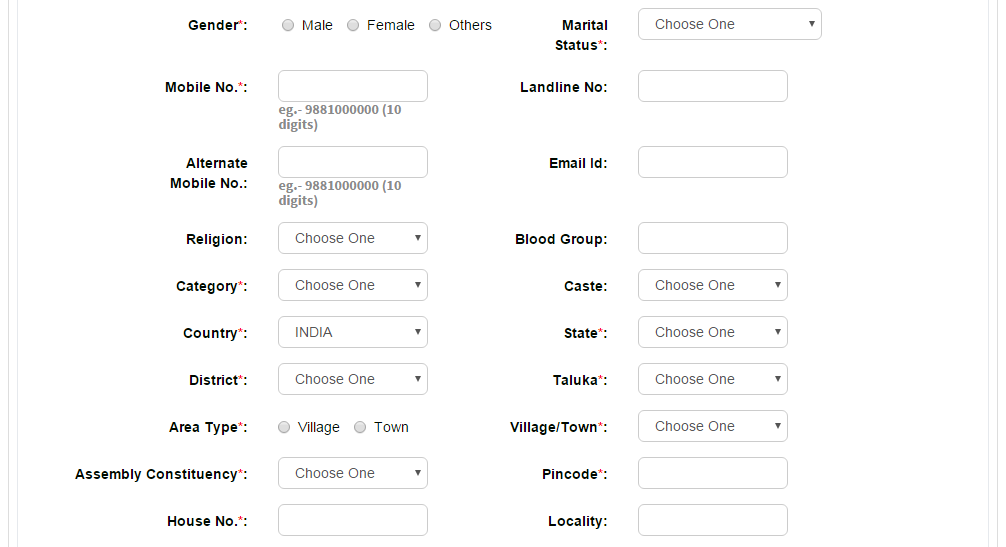Image resolution: width=1006 pixels, height=547 pixels.
Task: Open the Taluka dropdown
Action: pos(713,379)
